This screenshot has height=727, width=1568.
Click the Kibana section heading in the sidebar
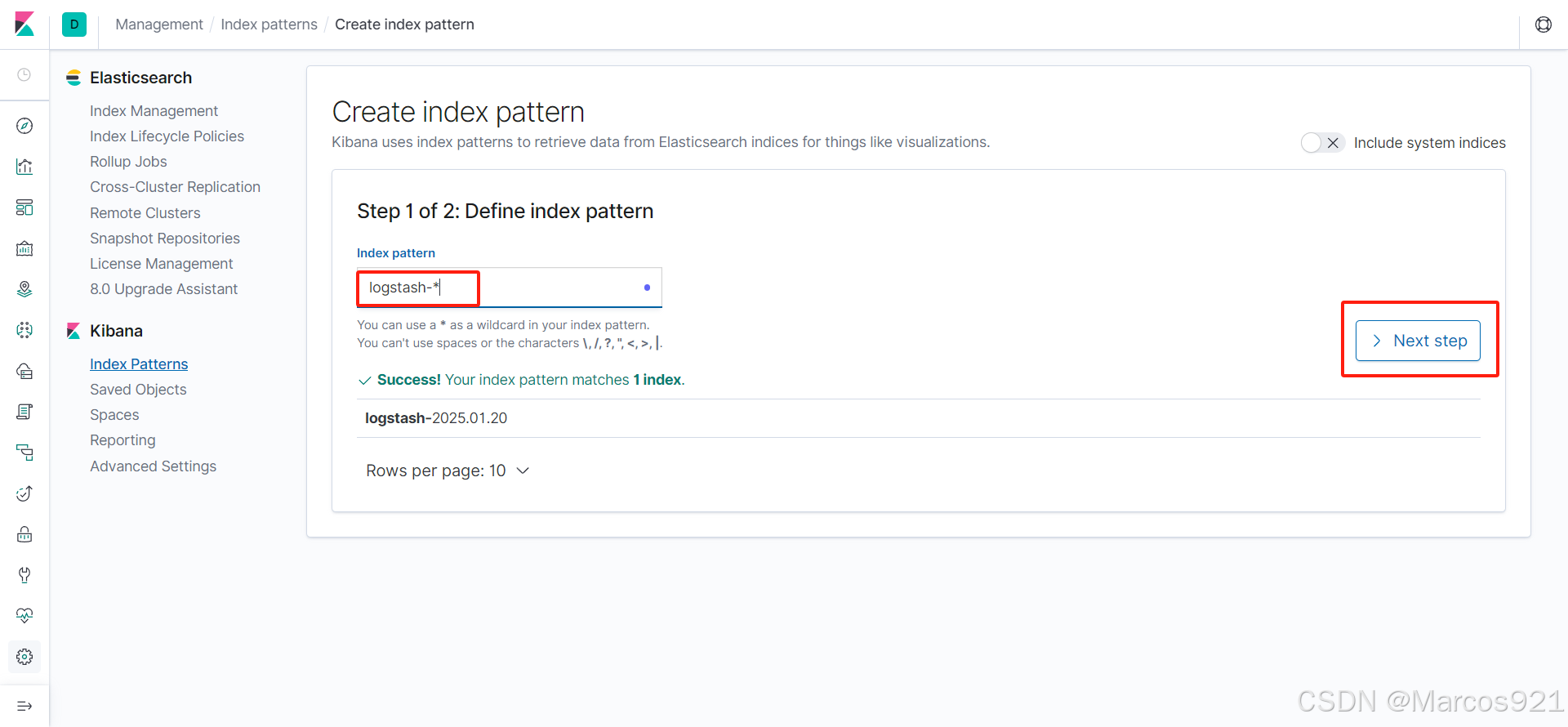coord(116,331)
